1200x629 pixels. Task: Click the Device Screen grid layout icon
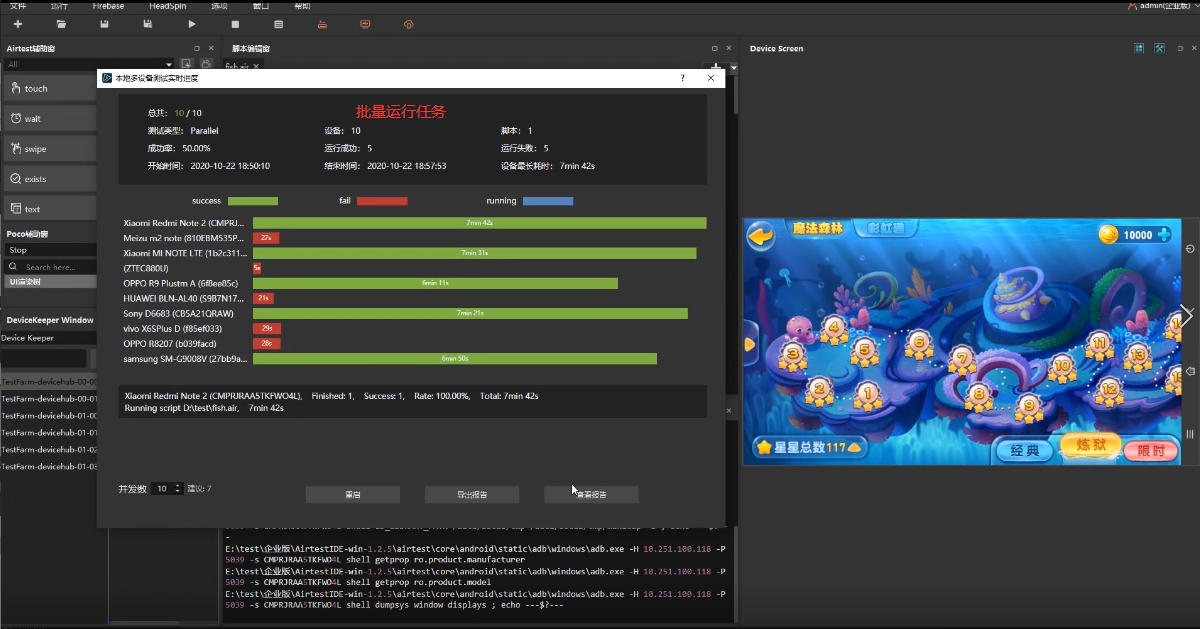1139,48
